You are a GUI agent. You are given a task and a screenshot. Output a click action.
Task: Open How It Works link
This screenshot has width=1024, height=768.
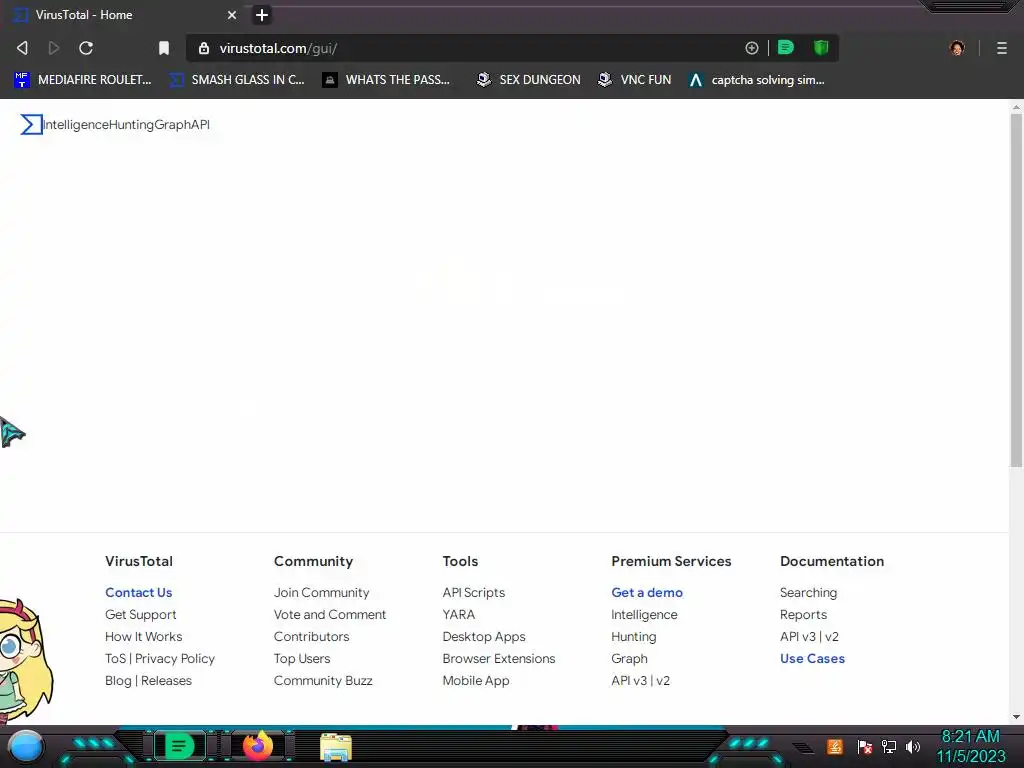[144, 636]
